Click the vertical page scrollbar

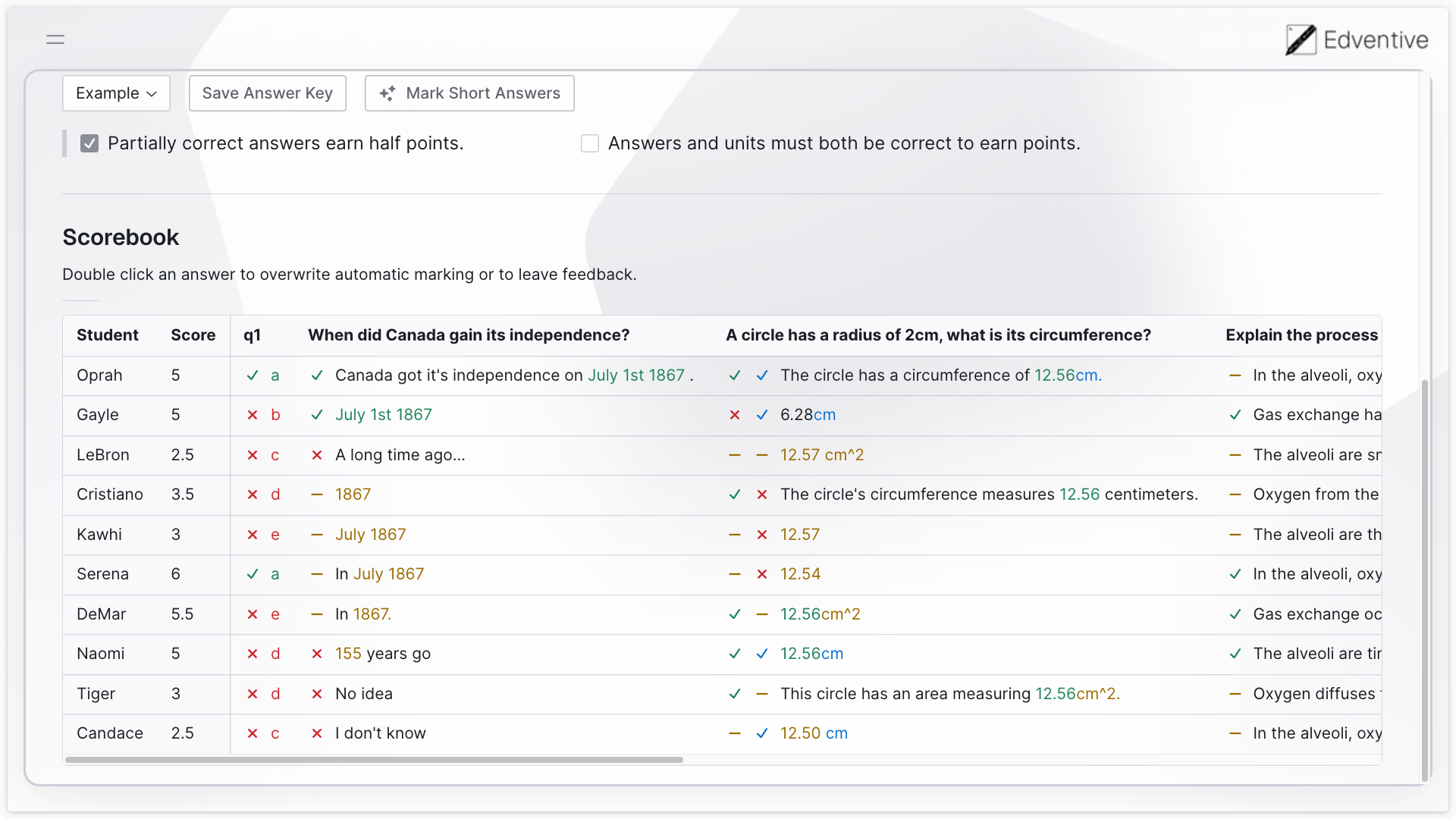[1425, 580]
